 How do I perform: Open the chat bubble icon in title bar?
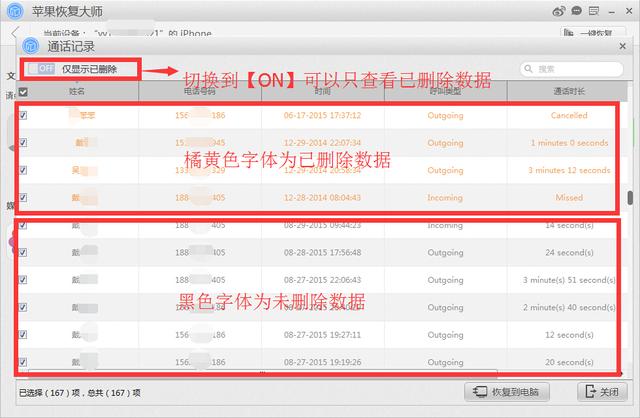coord(577,11)
